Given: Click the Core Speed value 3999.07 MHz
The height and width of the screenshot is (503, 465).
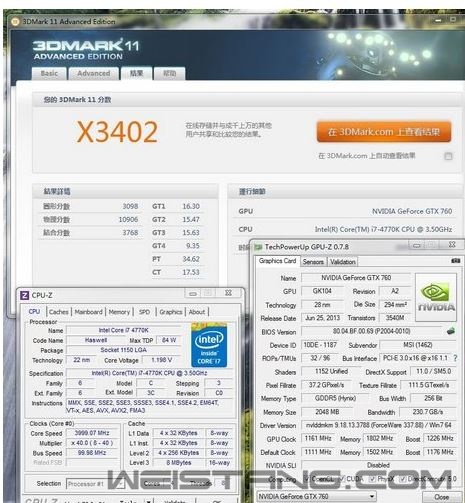Looking at the screenshot, I should [92, 433].
